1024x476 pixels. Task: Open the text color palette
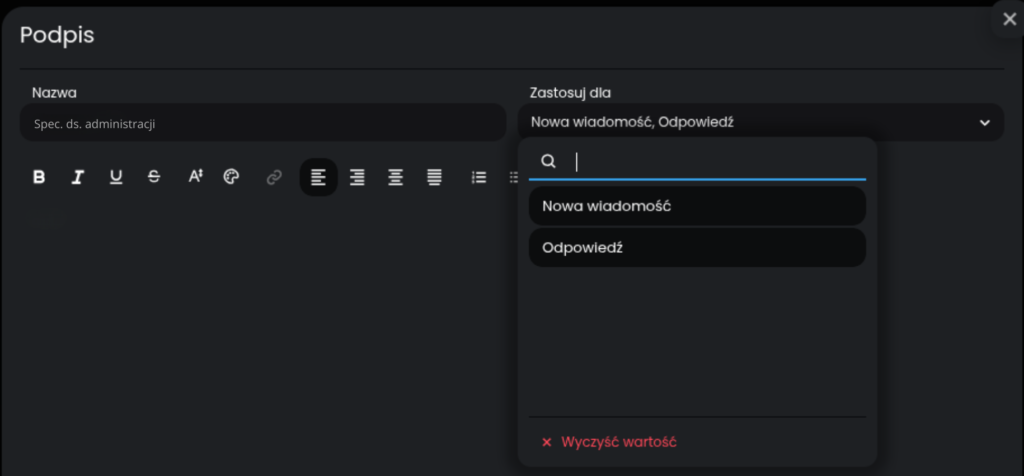coord(231,178)
